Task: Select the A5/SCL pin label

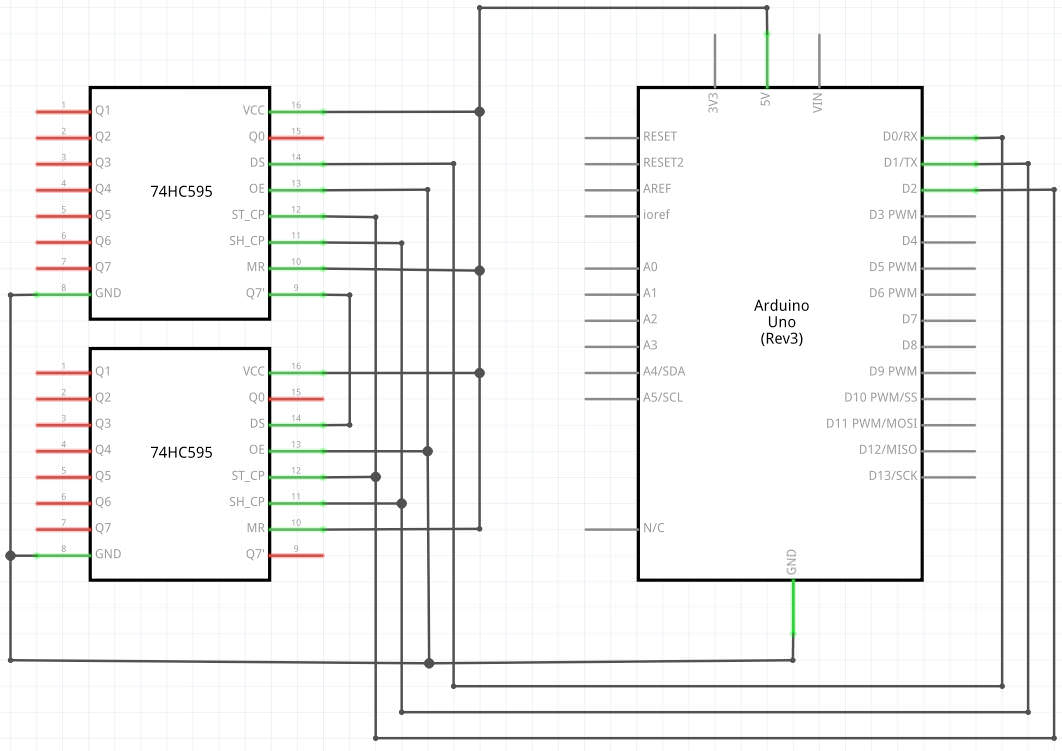Action: [662, 398]
